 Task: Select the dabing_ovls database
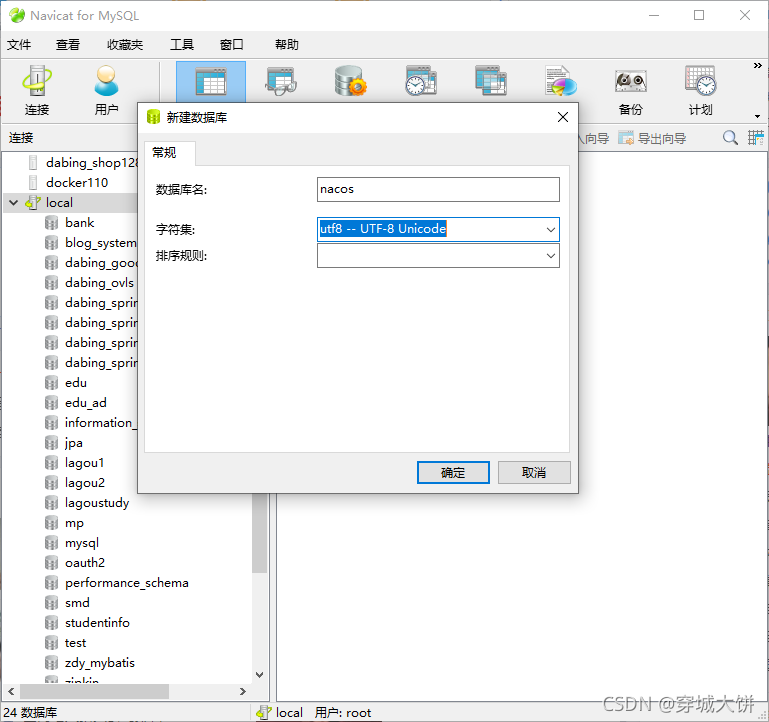pos(89,283)
